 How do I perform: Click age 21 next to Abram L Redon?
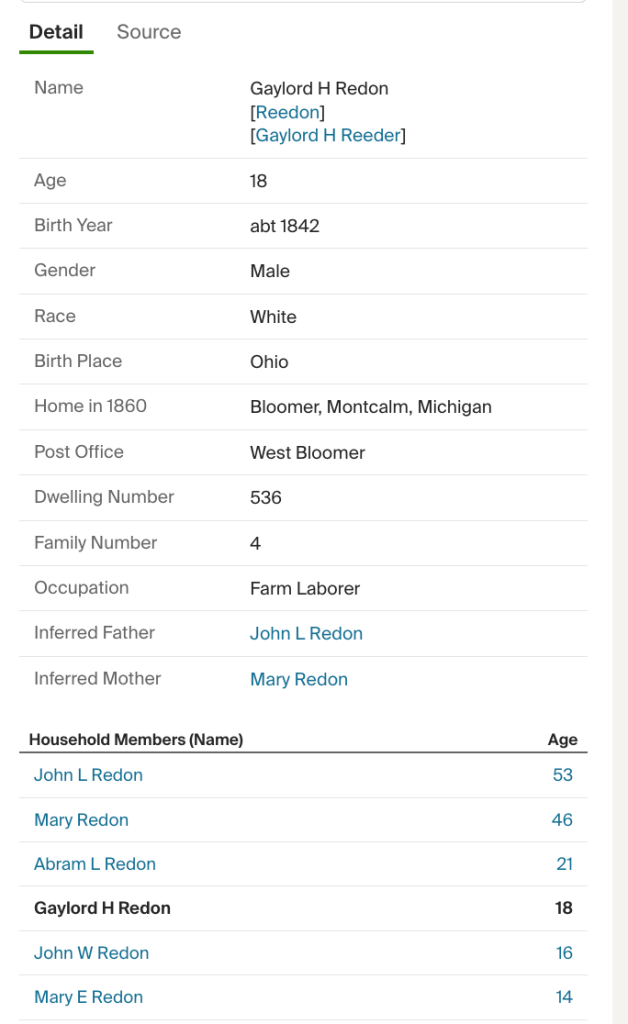click(564, 864)
